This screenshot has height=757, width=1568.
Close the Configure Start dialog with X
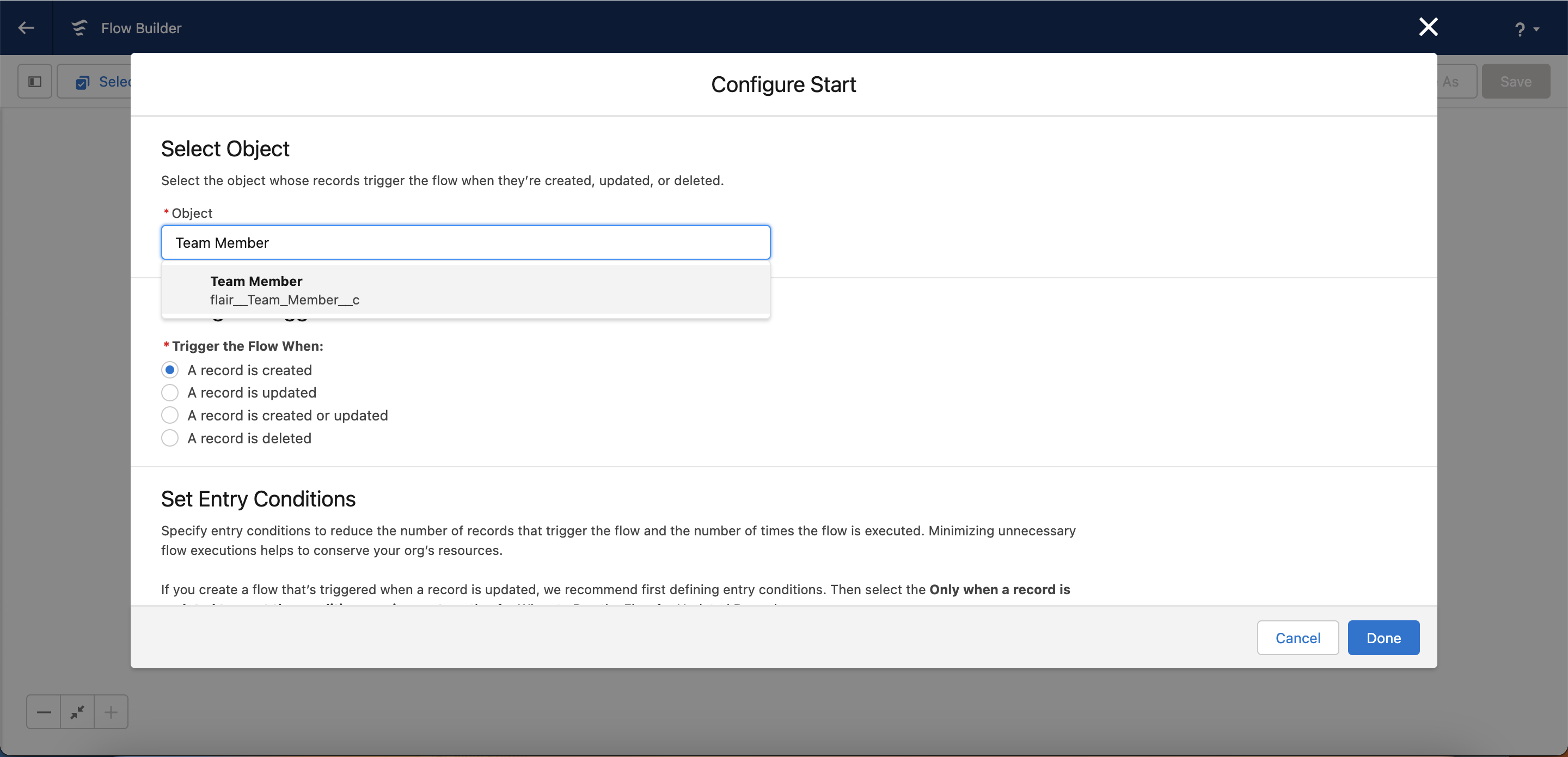tap(1428, 27)
